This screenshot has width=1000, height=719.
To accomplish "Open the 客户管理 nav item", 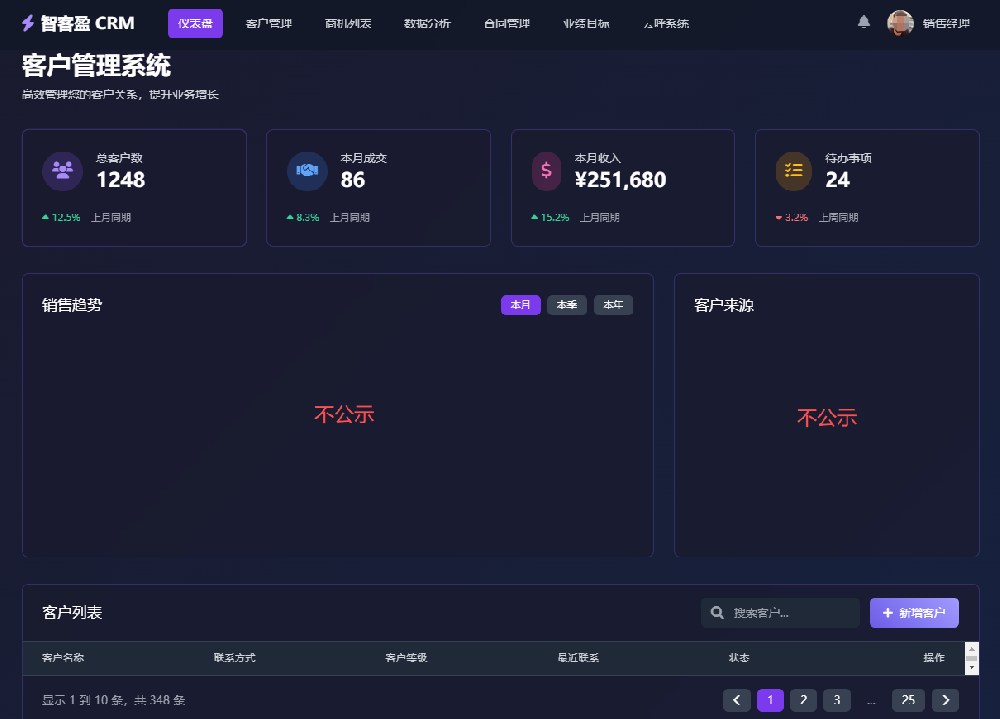I will (x=269, y=23).
